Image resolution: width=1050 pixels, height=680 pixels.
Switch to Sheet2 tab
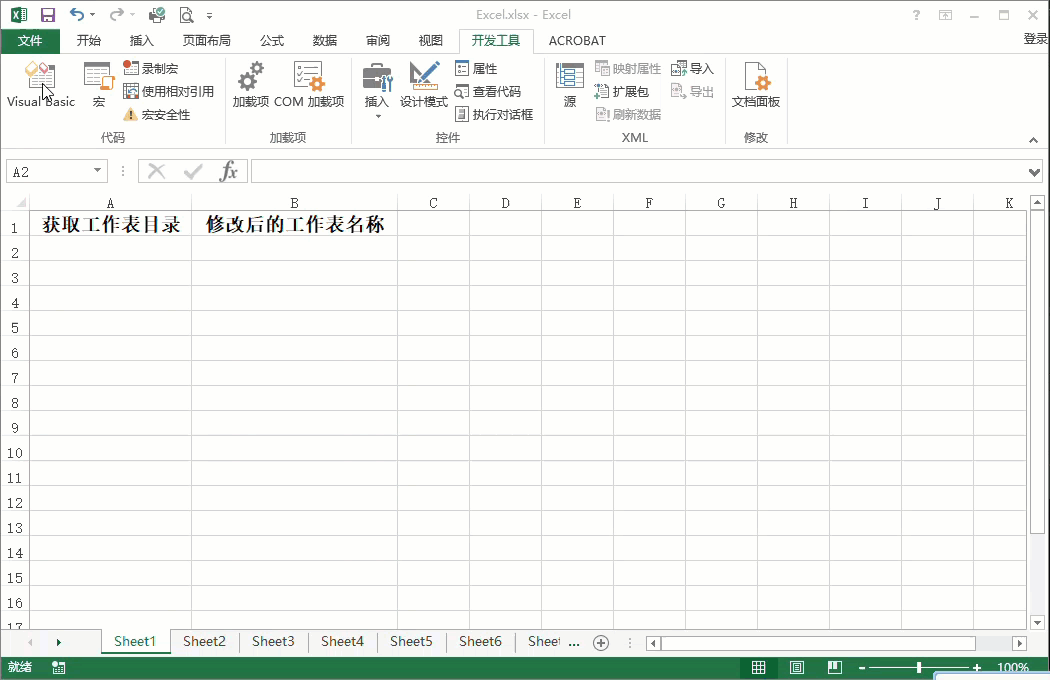click(204, 642)
